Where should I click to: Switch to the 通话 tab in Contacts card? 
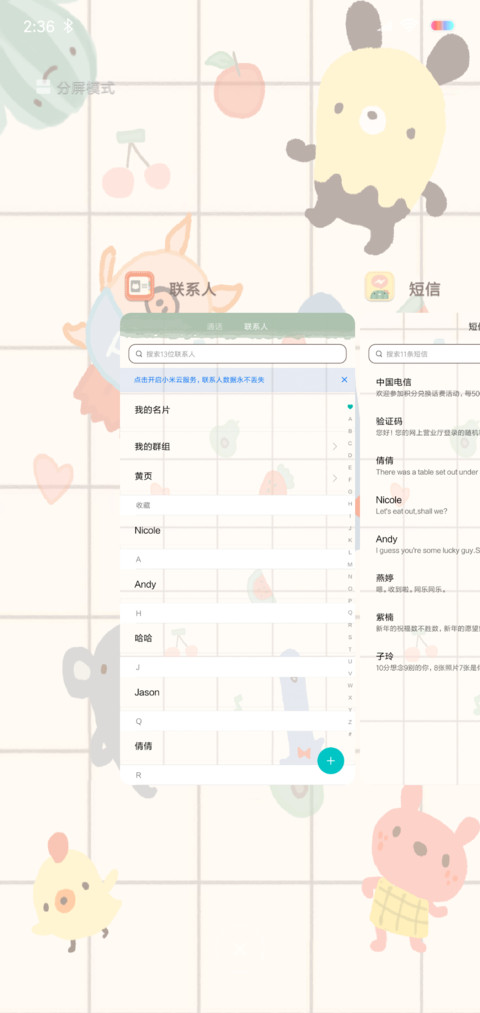click(x=214, y=327)
